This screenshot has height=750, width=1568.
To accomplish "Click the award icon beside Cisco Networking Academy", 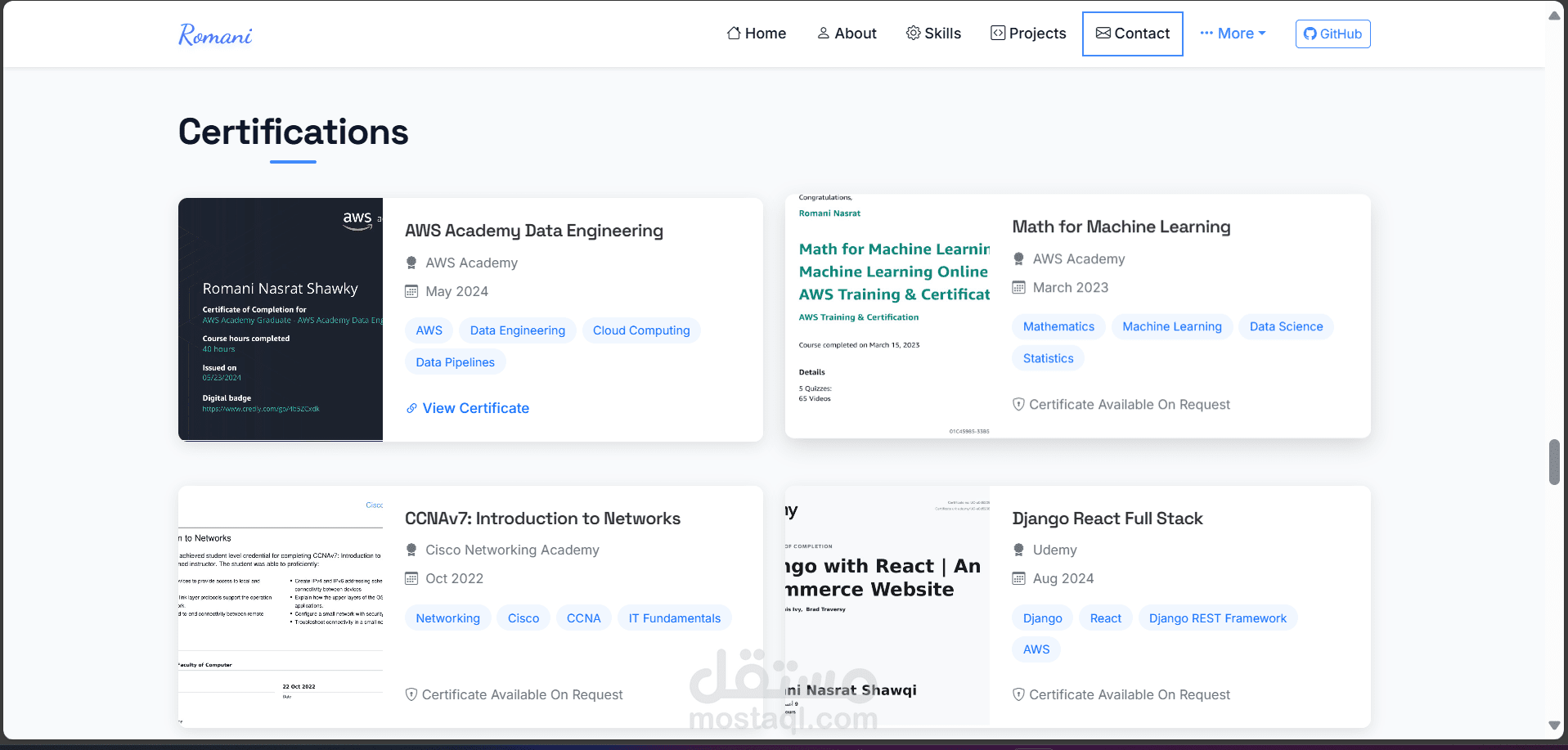I will pos(411,550).
